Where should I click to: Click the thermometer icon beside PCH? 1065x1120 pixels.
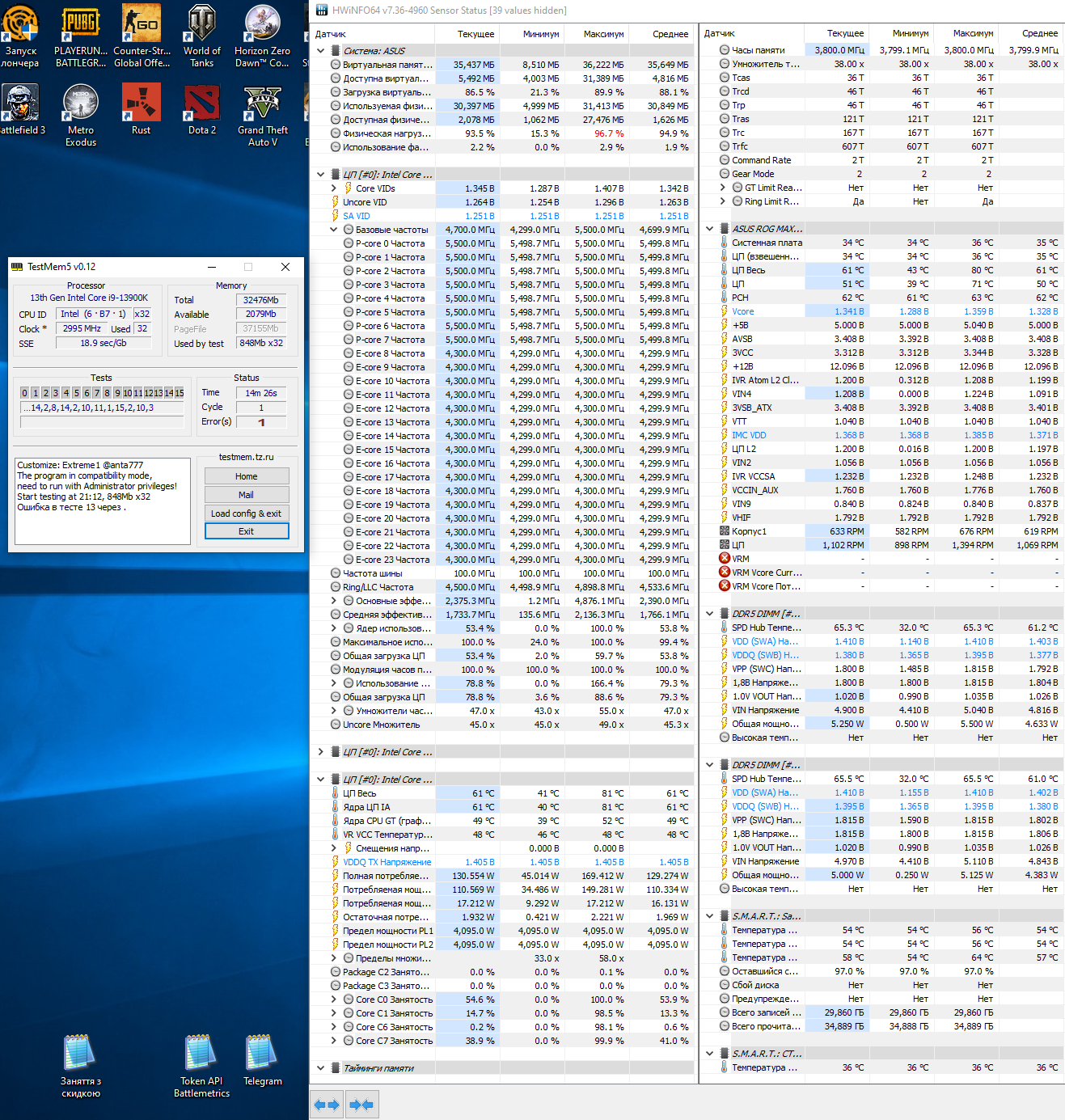pyautogui.click(x=725, y=298)
